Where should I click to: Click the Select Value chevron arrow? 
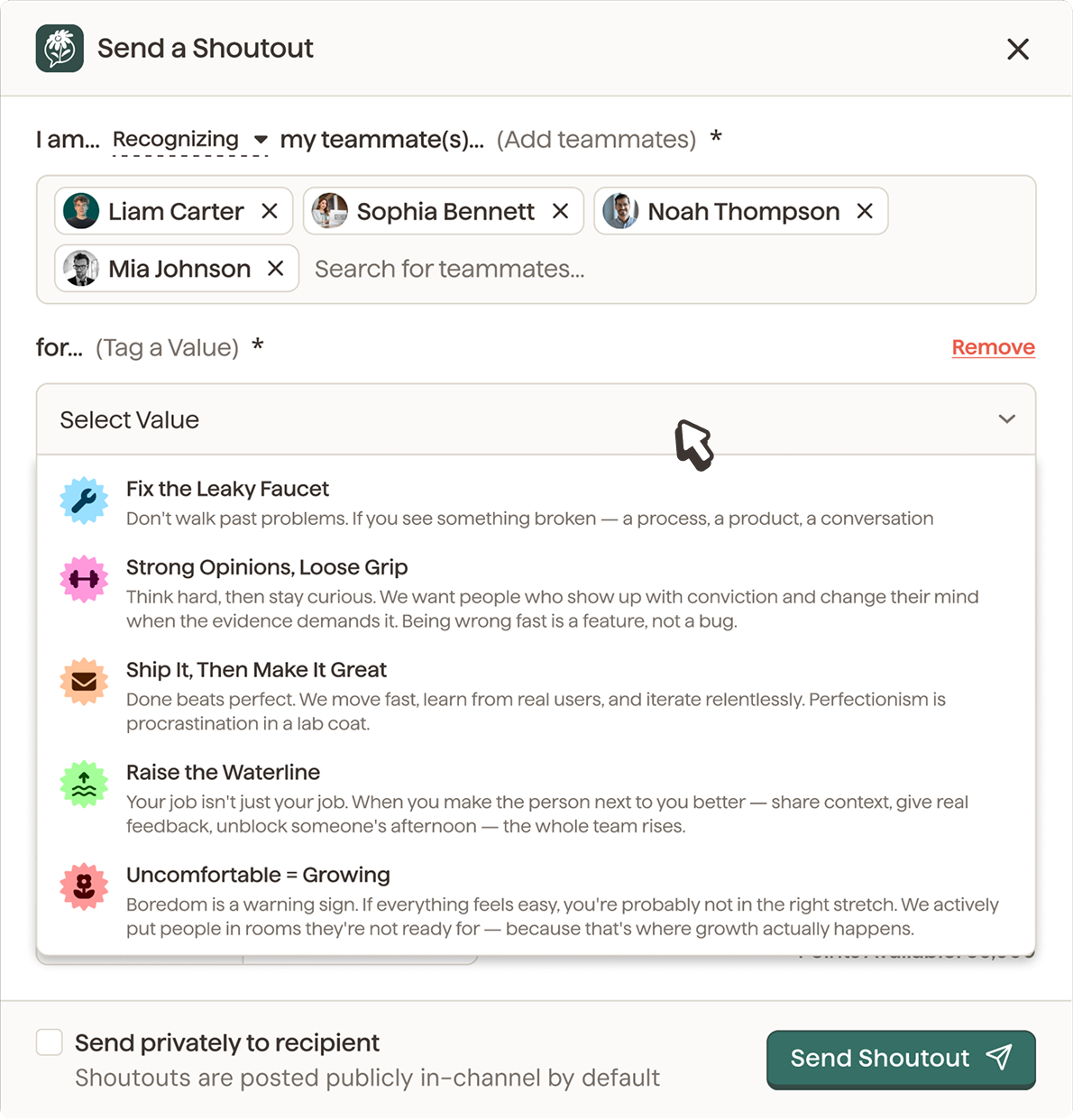pyautogui.click(x=1007, y=419)
